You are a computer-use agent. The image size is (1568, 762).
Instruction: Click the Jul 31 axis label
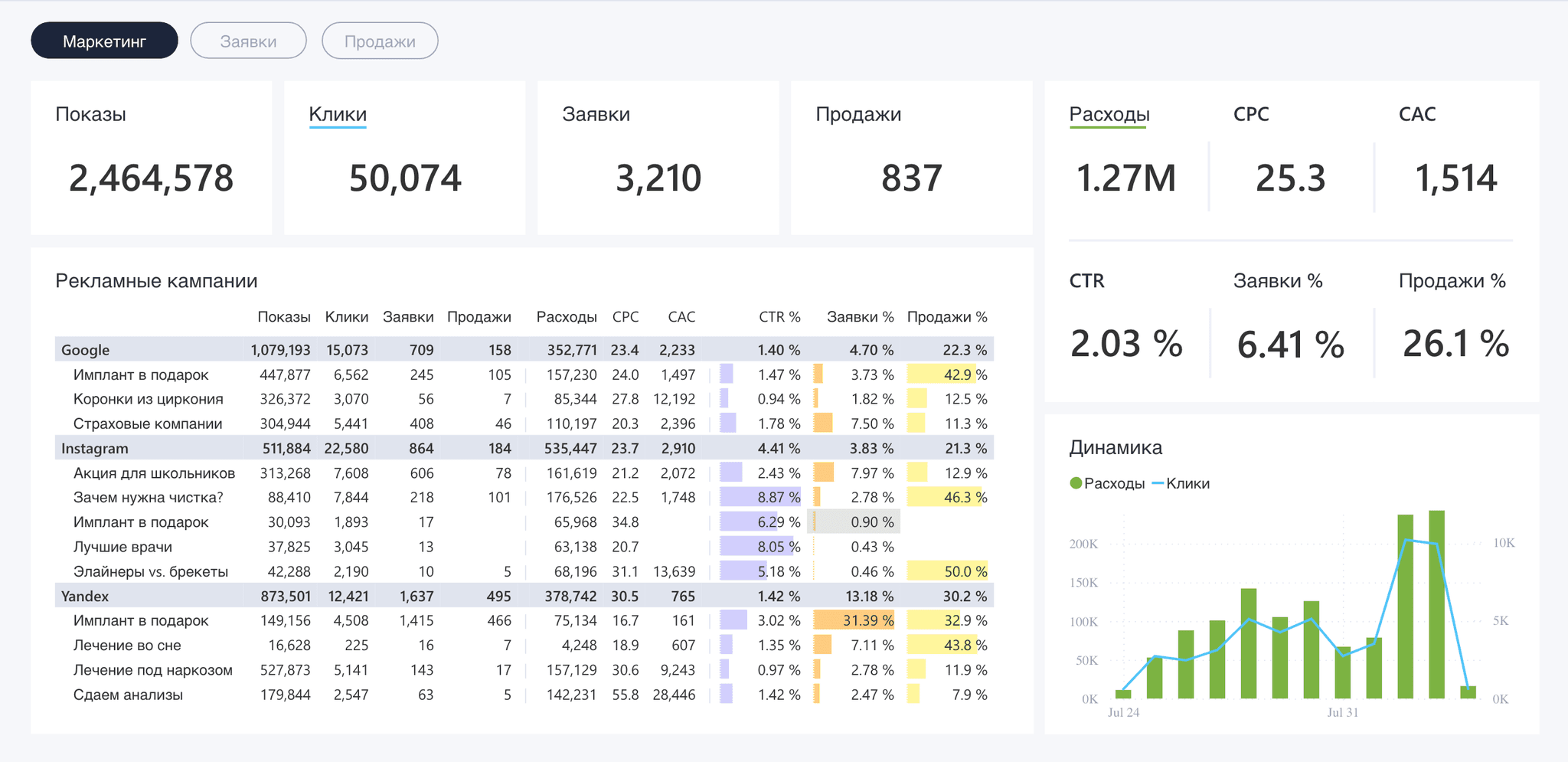coord(1342,712)
